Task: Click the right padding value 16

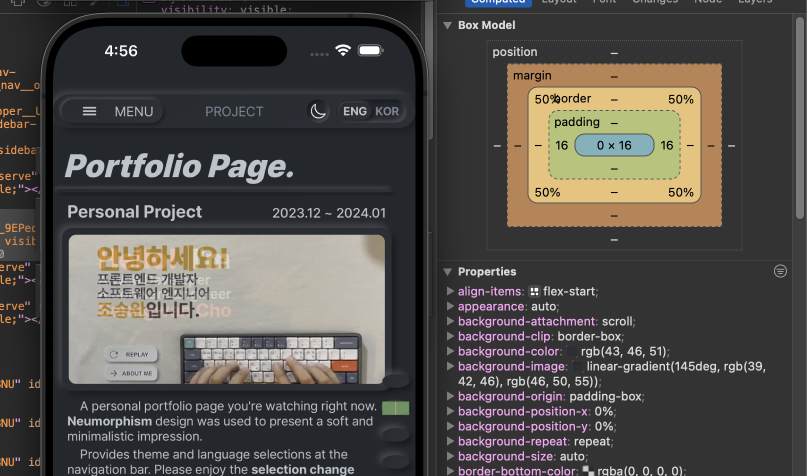Action: (x=667, y=145)
